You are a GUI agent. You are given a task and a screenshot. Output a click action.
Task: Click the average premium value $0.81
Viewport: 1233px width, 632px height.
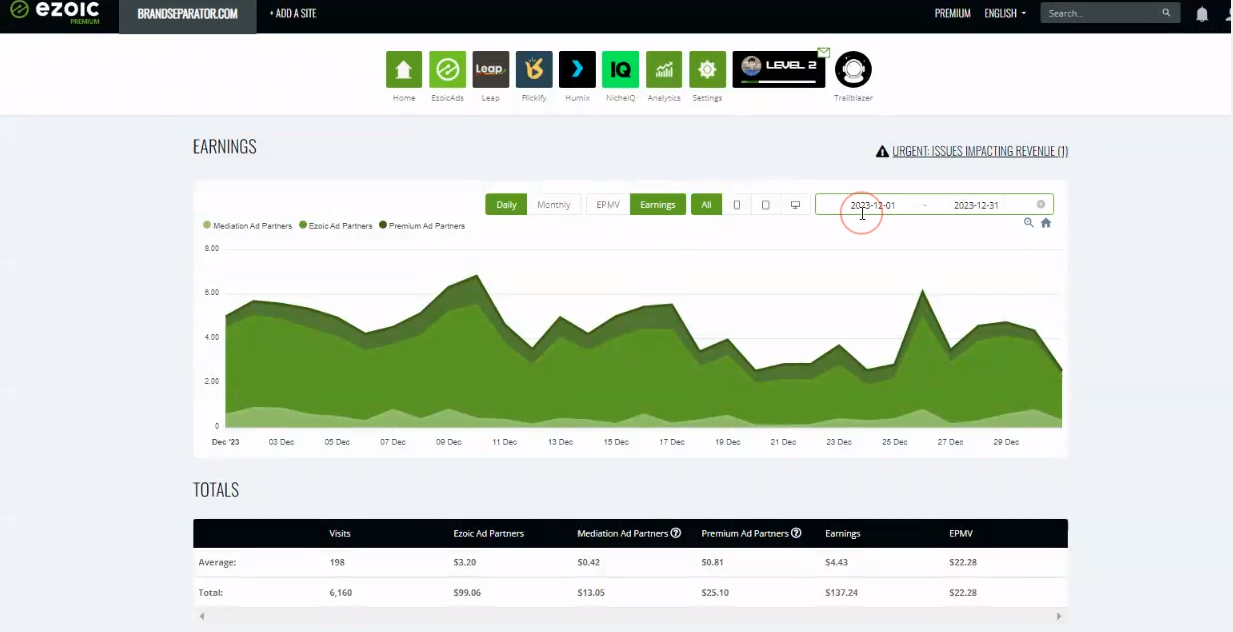[x=713, y=562]
